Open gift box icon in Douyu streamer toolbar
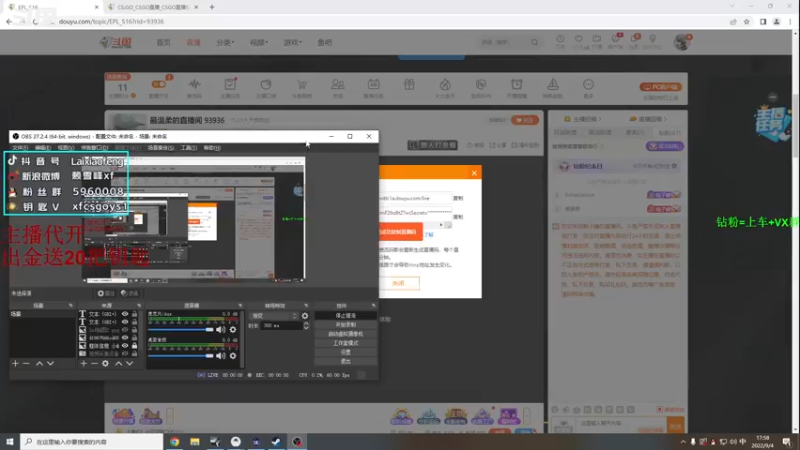The width and height of the screenshot is (800, 450). 409,85
